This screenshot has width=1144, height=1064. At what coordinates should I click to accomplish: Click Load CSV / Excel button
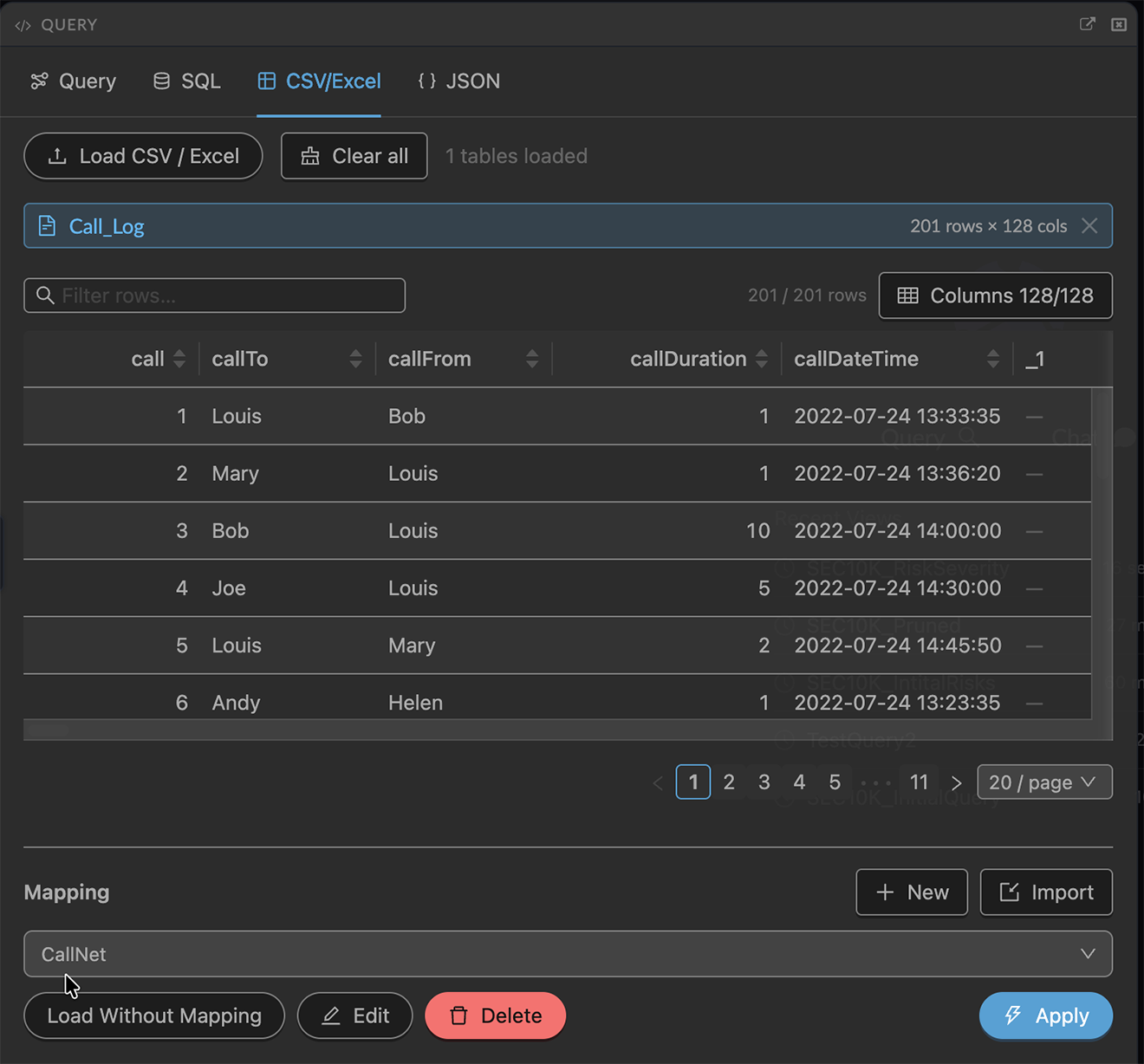click(143, 156)
